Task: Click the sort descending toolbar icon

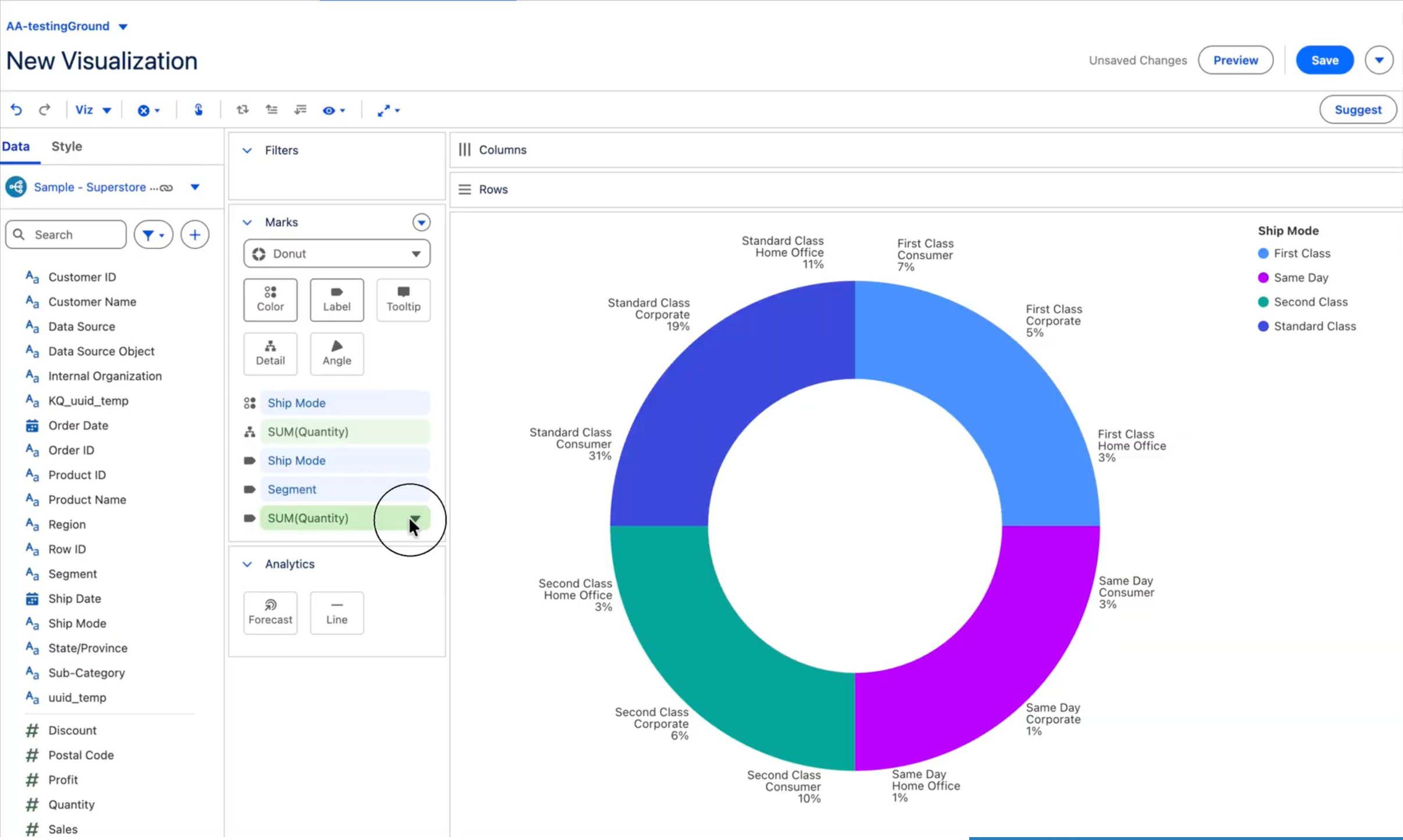Action: (x=300, y=110)
